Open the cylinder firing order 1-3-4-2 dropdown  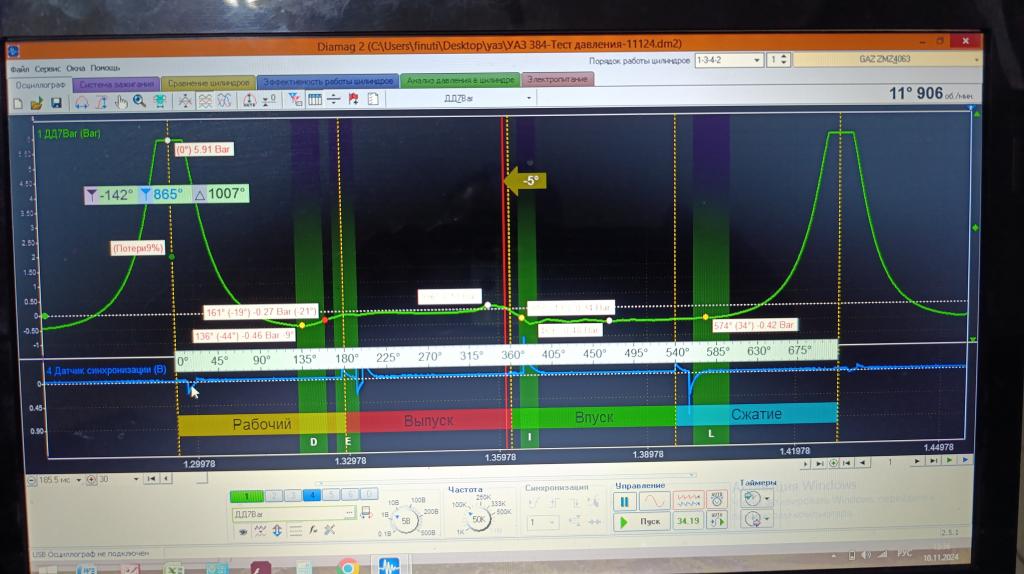[729, 60]
